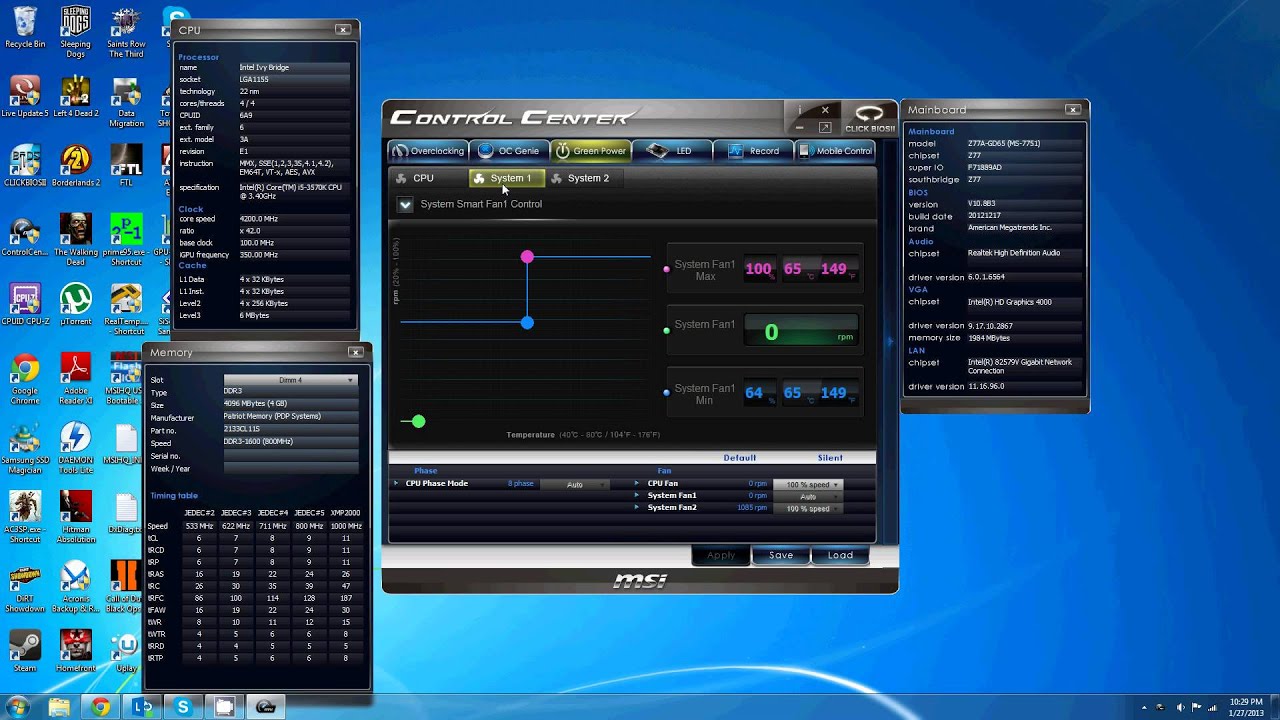Open CLICKBIOSII desktop icon
Screen dimensions: 1280x720
point(25,166)
